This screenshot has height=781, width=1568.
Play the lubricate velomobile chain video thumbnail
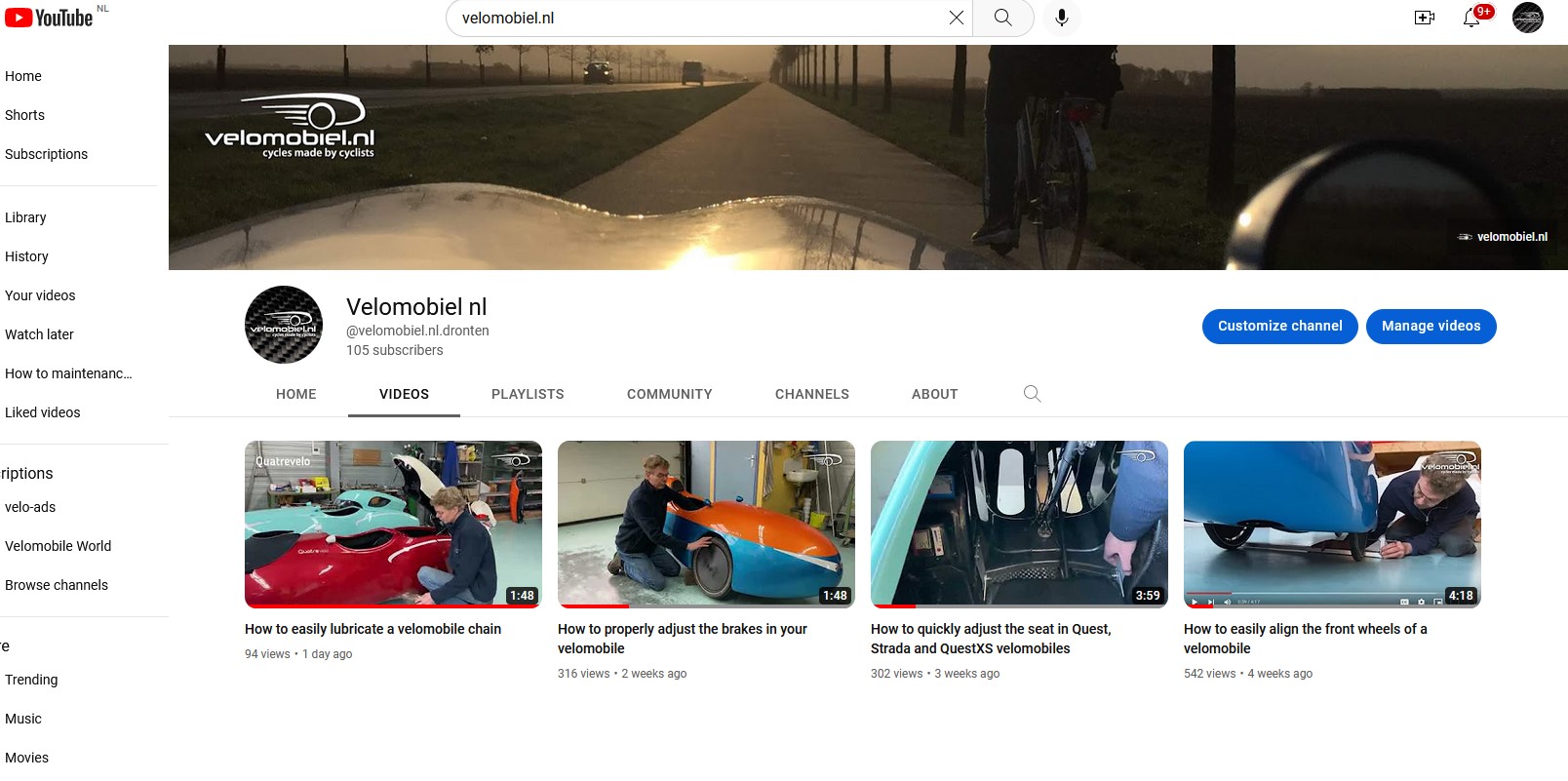click(393, 524)
